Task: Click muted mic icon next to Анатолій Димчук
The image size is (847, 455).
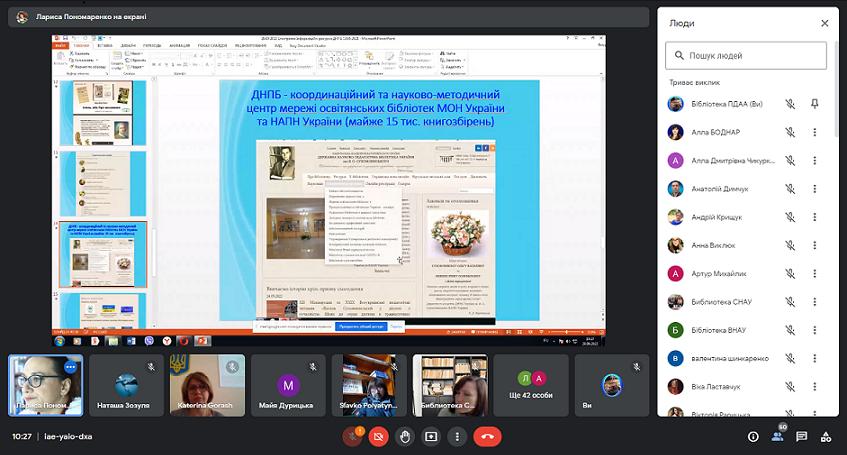Action: point(790,189)
